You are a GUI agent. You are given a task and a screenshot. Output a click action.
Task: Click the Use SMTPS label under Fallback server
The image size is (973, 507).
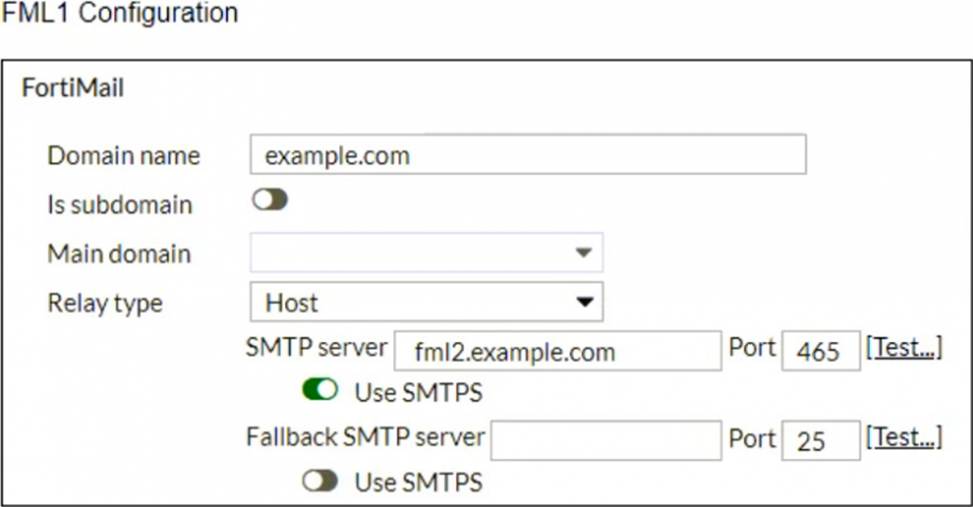coord(419,482)
